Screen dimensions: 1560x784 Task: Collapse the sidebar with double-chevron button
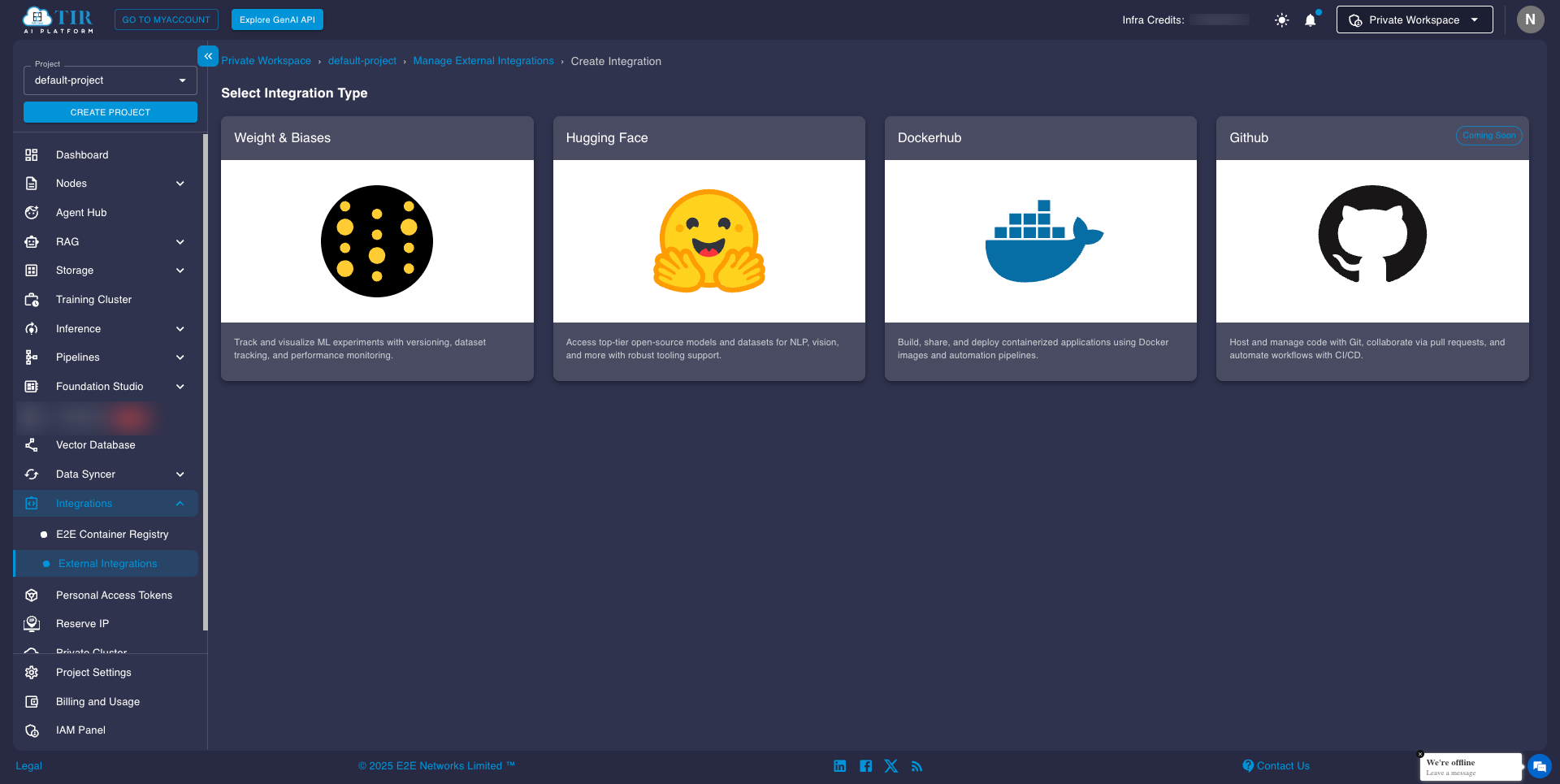[208, 56]
